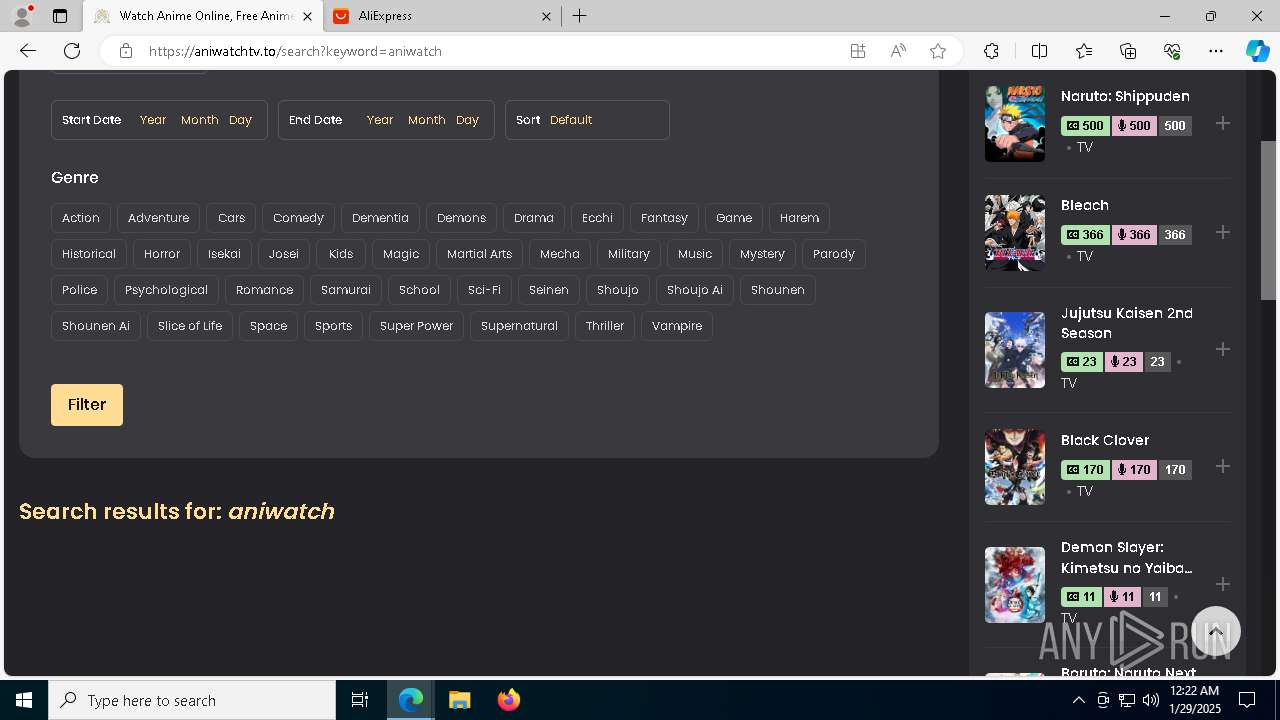Switch to Watch Anime Online tab

coord(203,16)
